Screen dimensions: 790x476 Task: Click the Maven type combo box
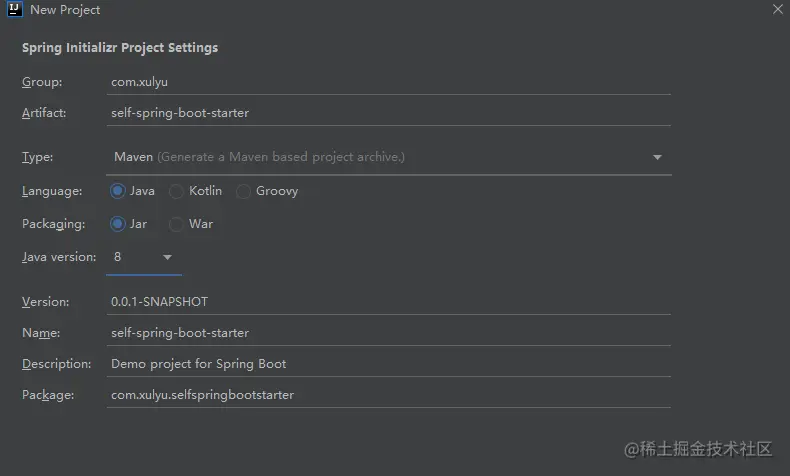pos(380,157)
